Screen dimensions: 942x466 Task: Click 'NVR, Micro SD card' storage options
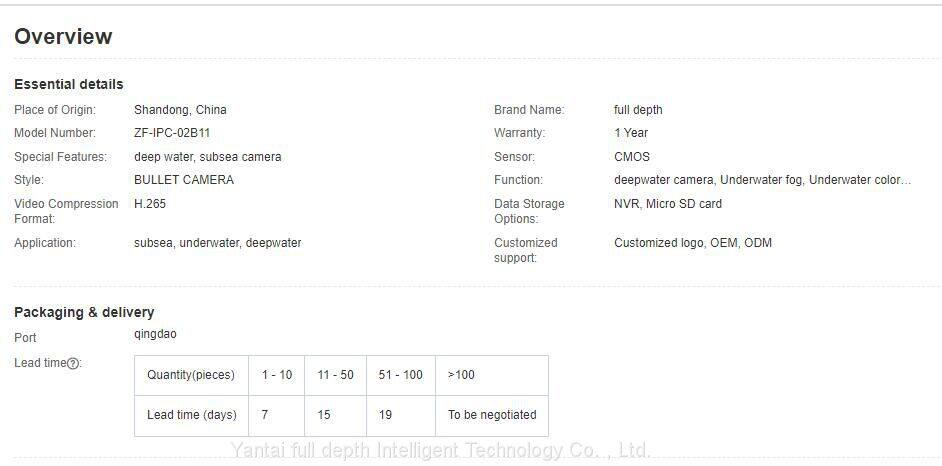[668, 204]
